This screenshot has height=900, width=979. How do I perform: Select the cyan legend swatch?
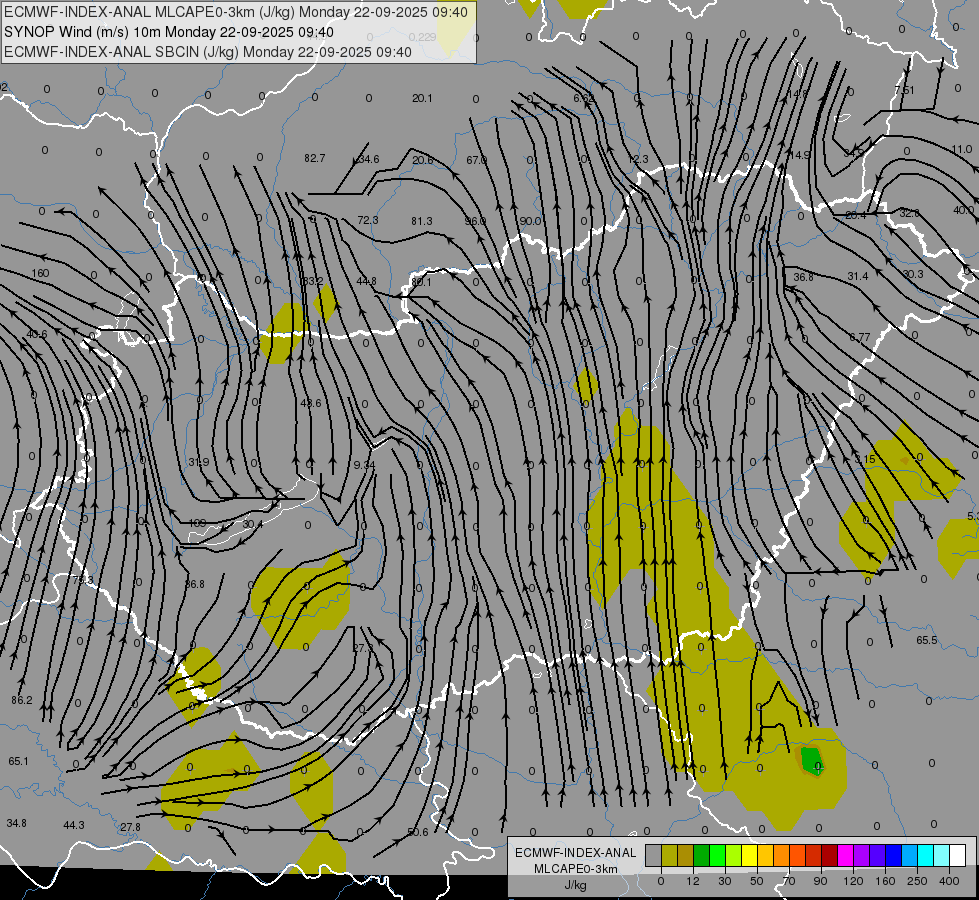(x=926, y=855)
